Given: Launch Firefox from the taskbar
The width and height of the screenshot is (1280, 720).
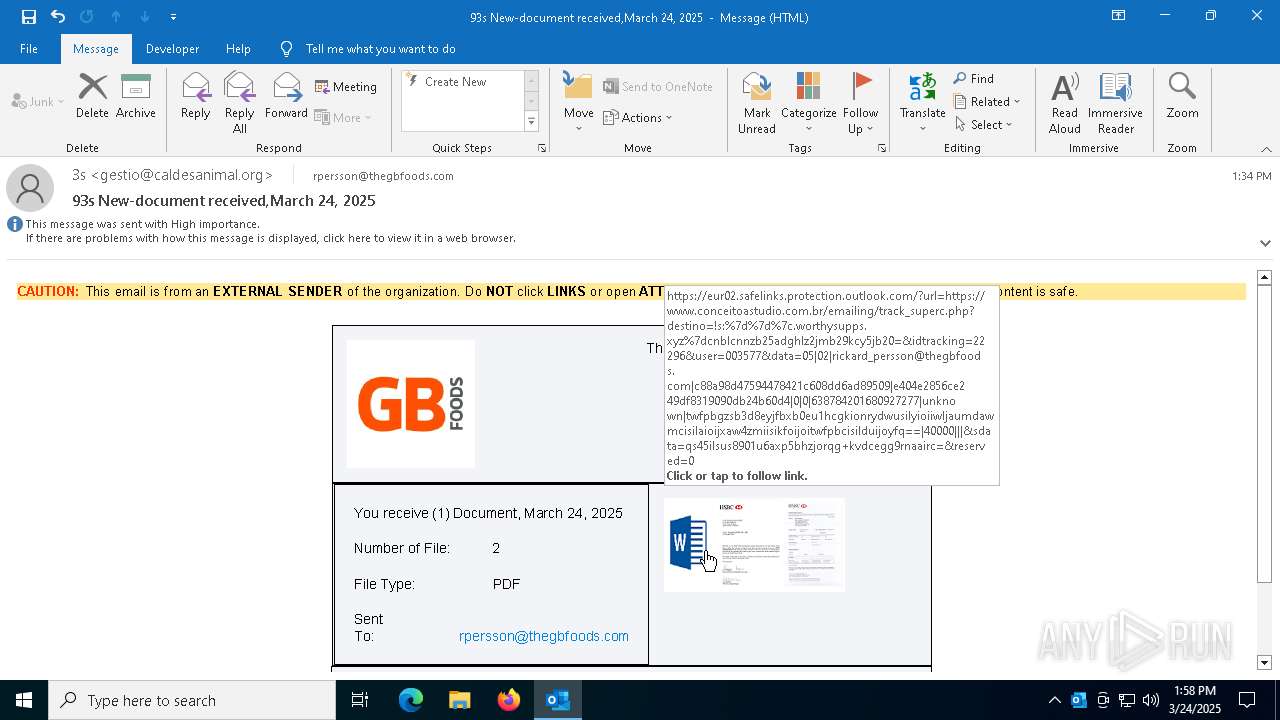Looking at the screenshot, I should click(x=509, y=700).
